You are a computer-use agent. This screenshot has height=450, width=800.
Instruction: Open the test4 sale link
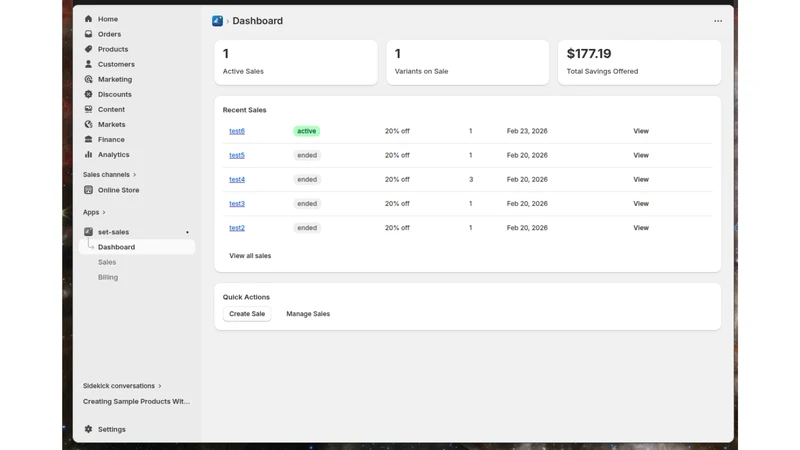[237, 180]
